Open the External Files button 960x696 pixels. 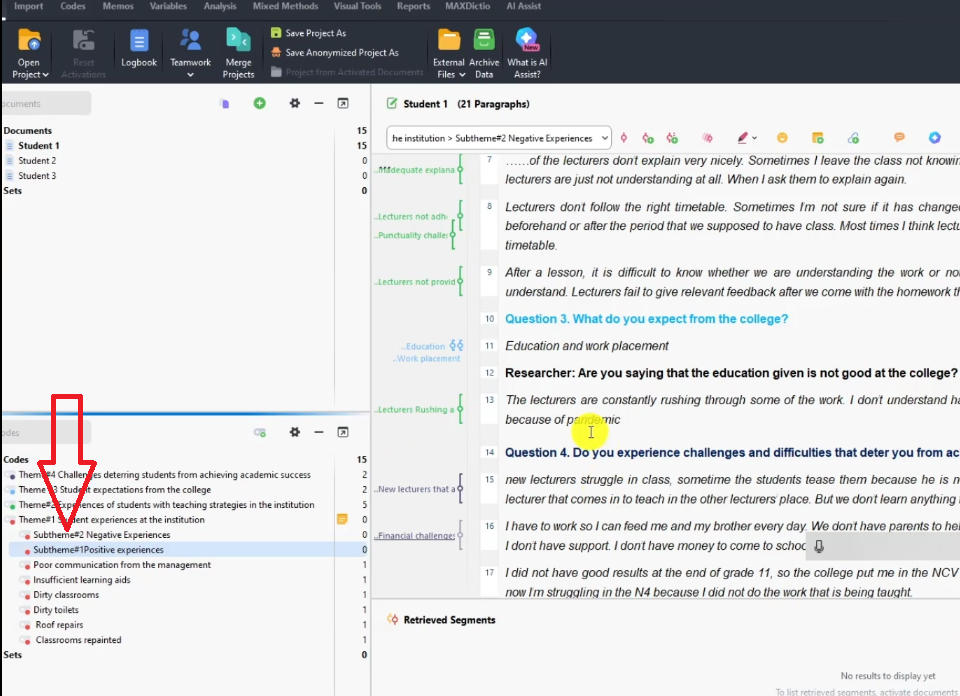449,54
